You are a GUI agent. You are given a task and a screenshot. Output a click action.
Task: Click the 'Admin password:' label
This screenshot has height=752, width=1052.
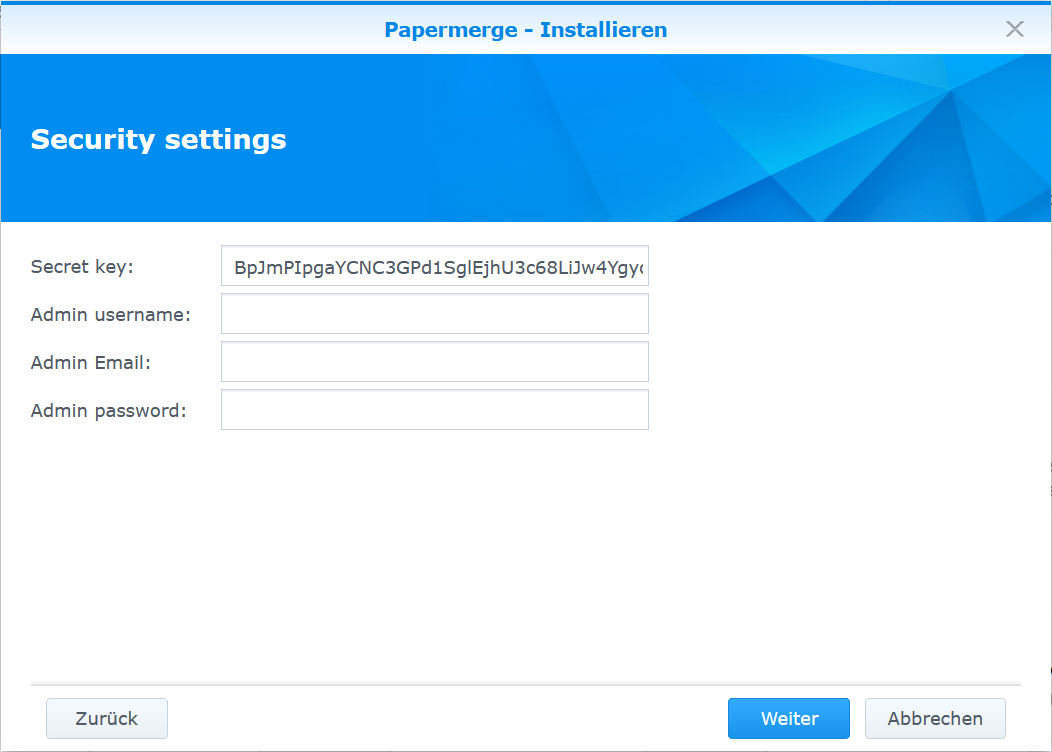click(109, 411)
